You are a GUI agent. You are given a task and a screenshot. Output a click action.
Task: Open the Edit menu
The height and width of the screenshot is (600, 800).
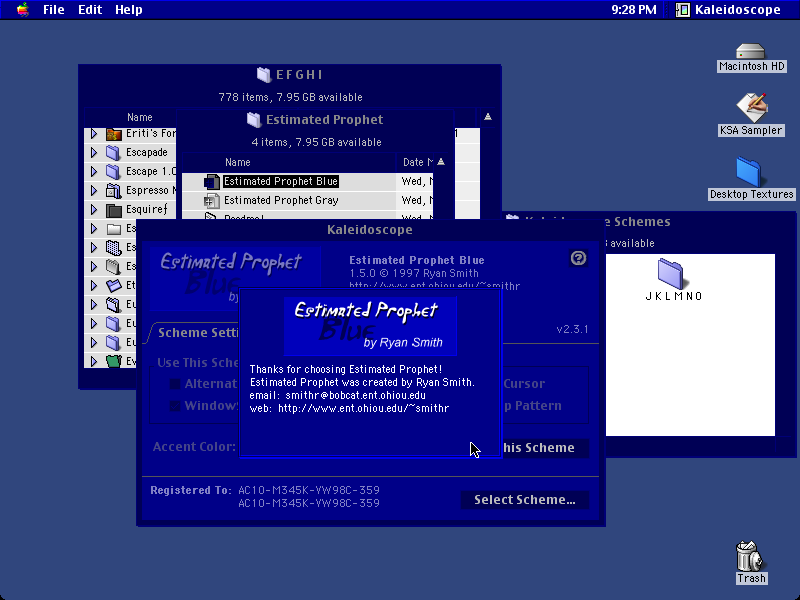pyautogui.click(x=90, y=10)
